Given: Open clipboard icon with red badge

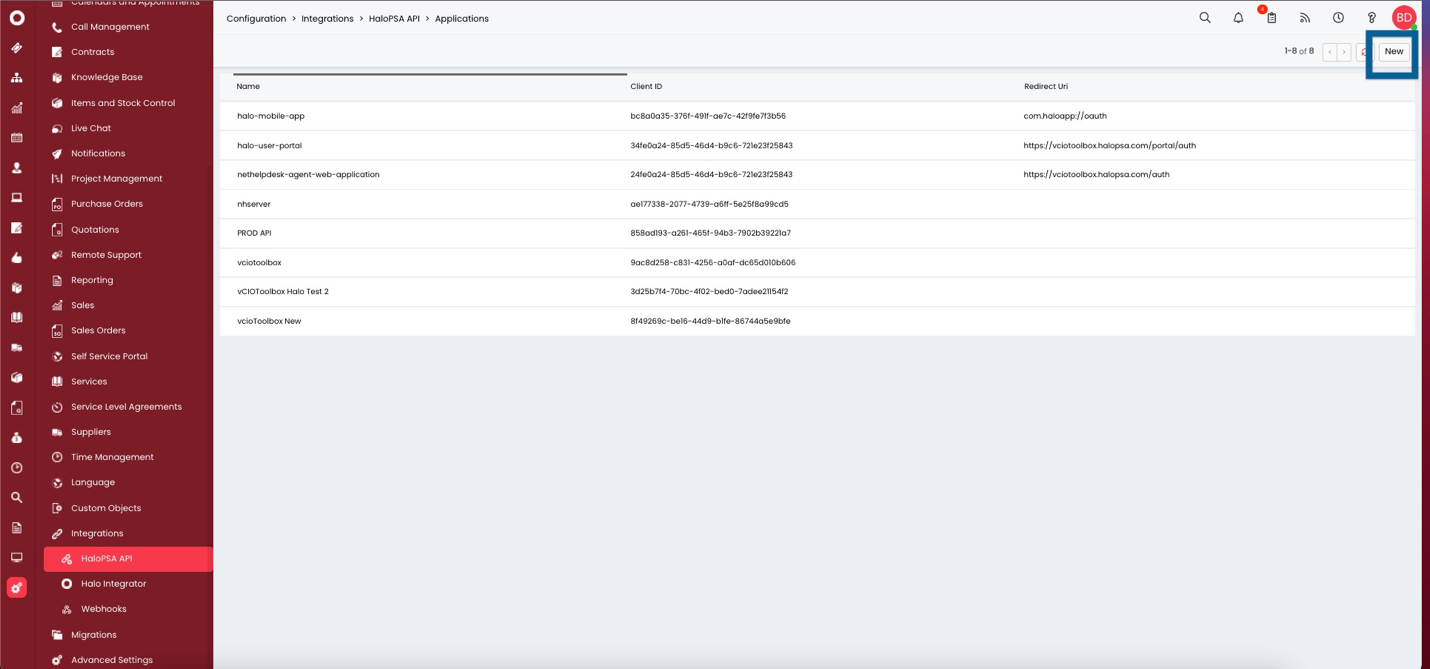Looking at the screenshot, I should [x=1271, y=17].
